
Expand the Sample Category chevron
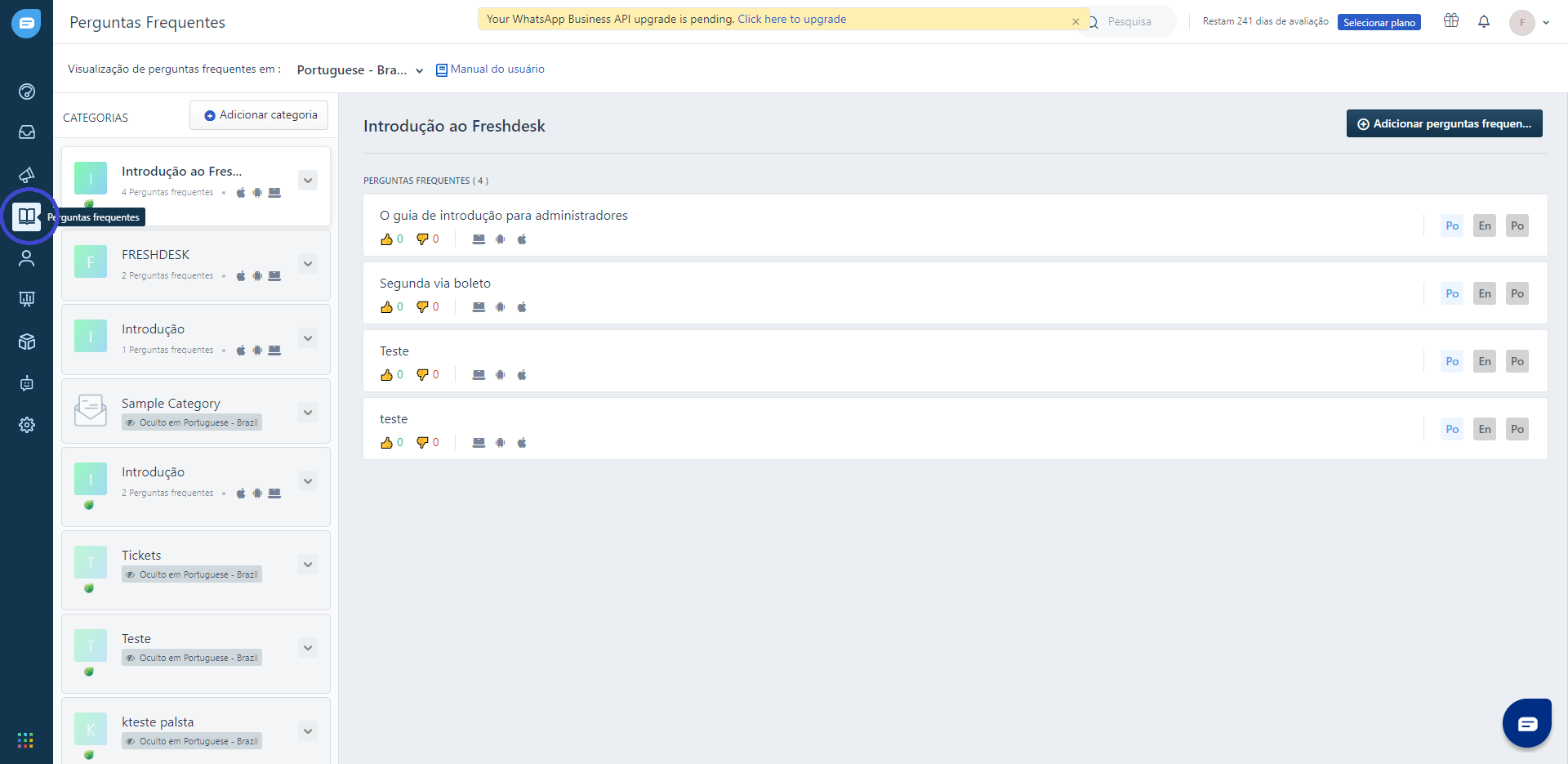pos(308,413)
